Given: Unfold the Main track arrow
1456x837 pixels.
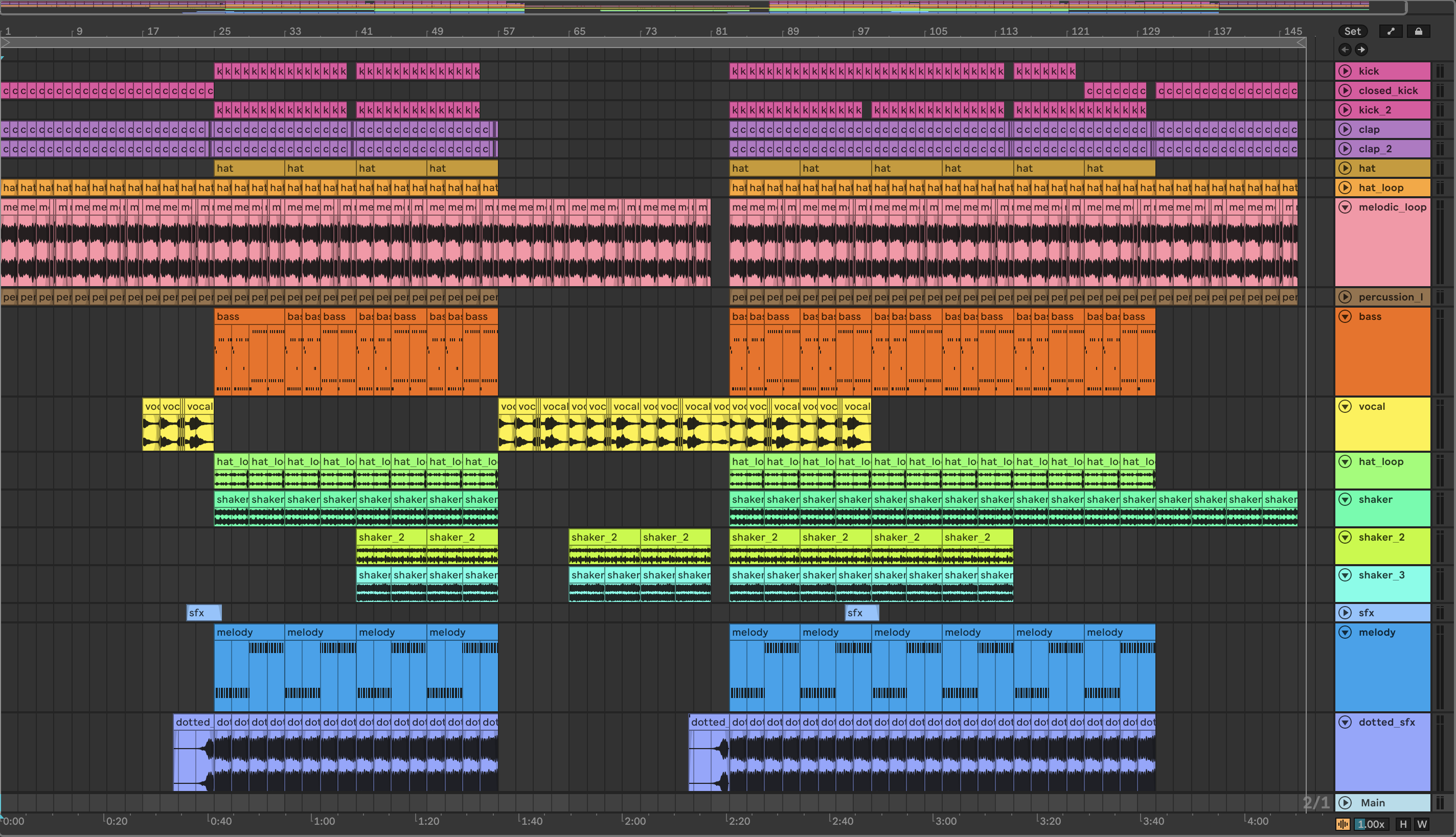Looking at the screenshot, I should 1345,802.
